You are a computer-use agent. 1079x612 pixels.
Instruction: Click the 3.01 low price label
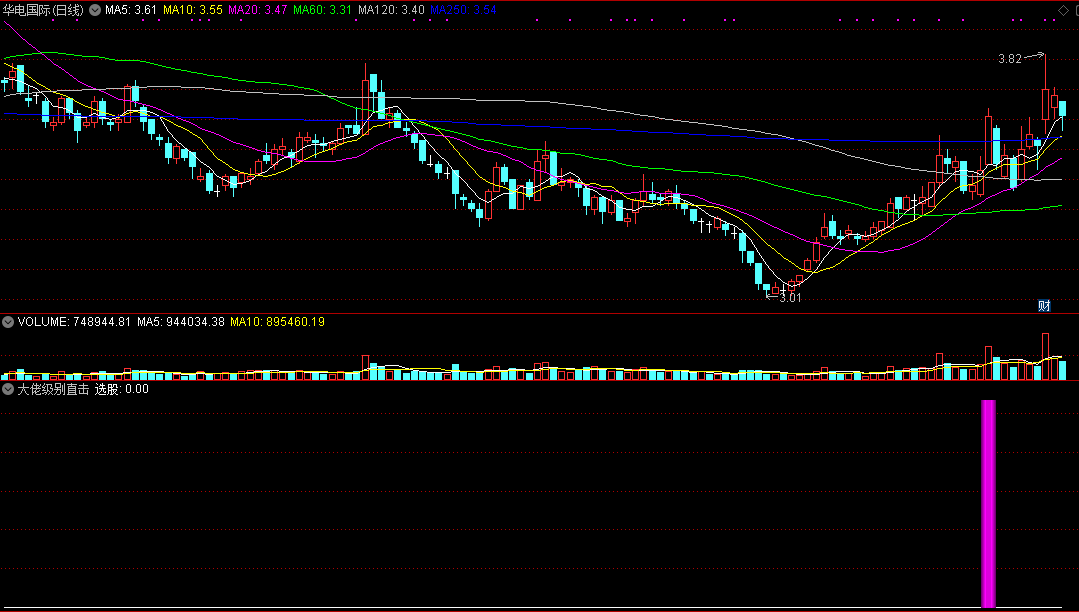[790, 298]
